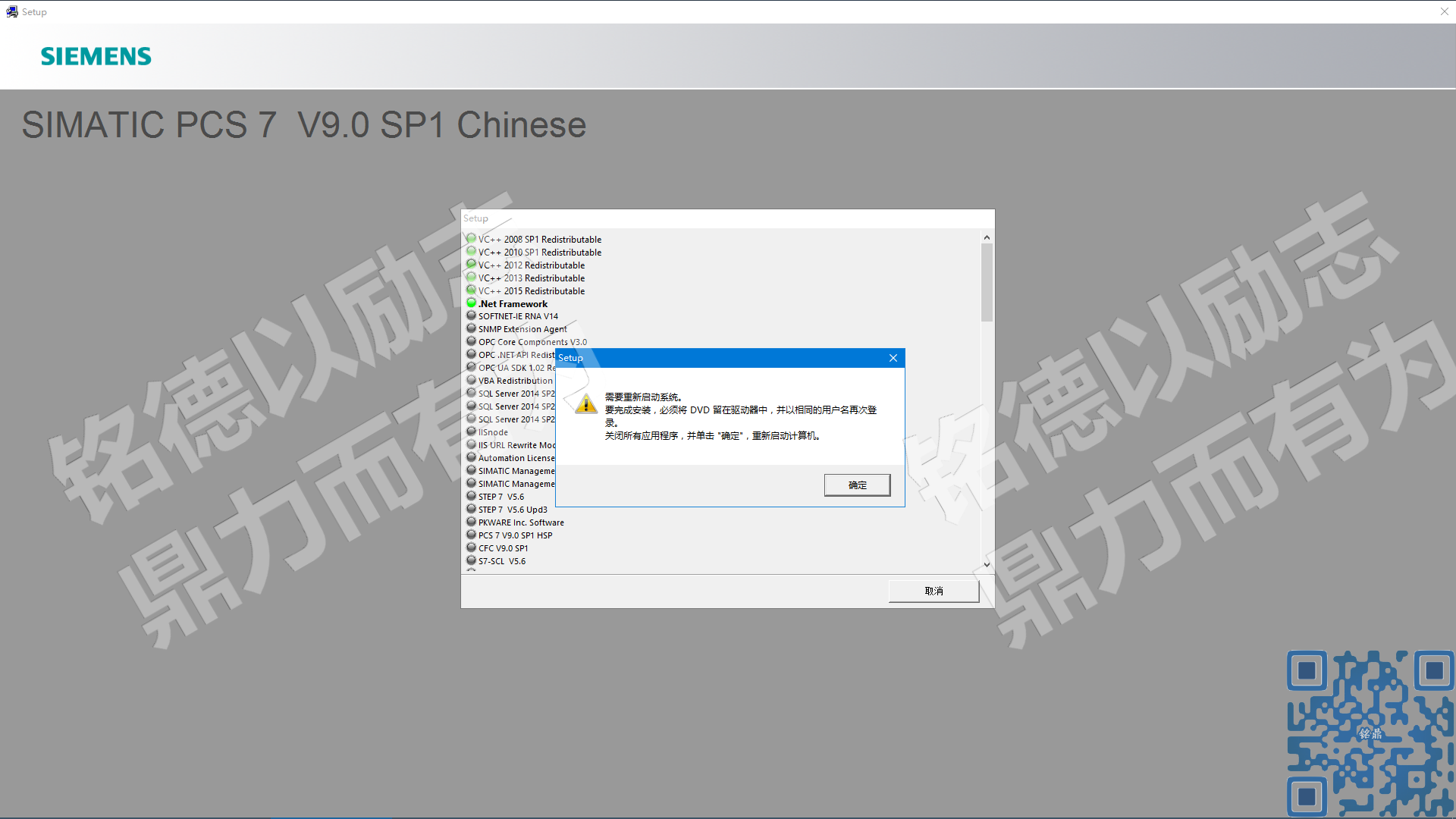Click the component list scrollbar thumb
The height and width of the screenshot is (819, 1456).
(x=987, y=282)
